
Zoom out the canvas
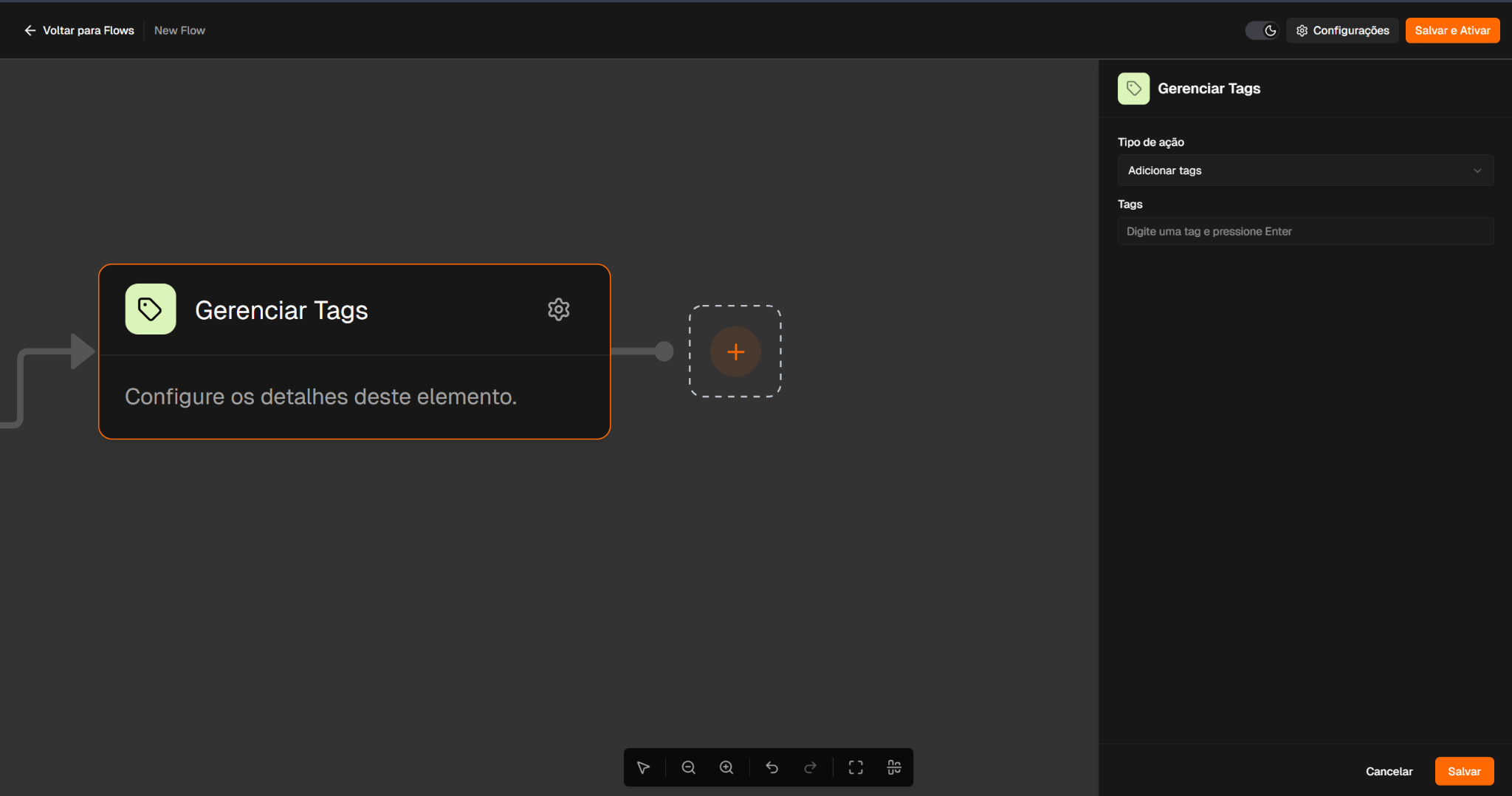[689, 767]
